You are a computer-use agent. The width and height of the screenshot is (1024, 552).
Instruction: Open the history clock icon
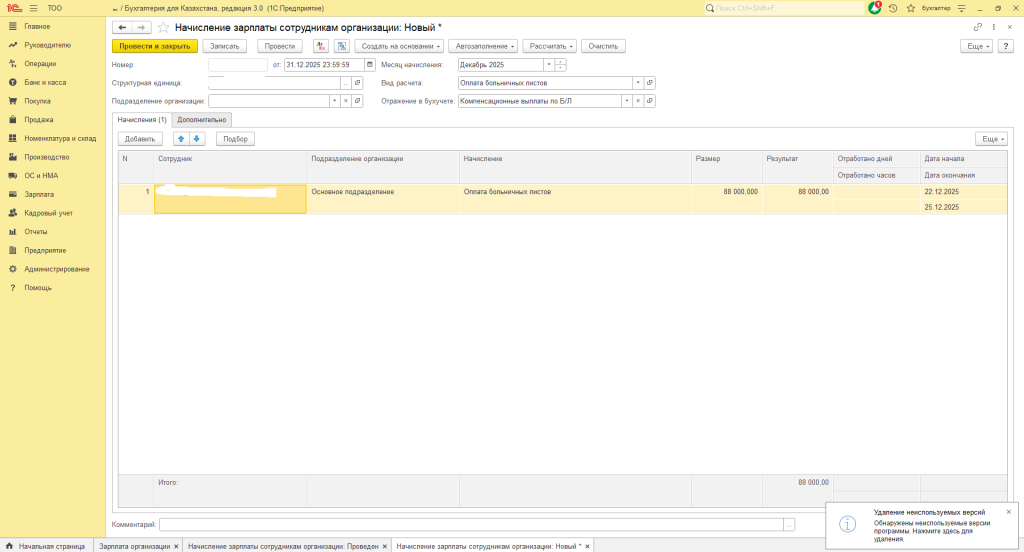[x=891, y=8]
